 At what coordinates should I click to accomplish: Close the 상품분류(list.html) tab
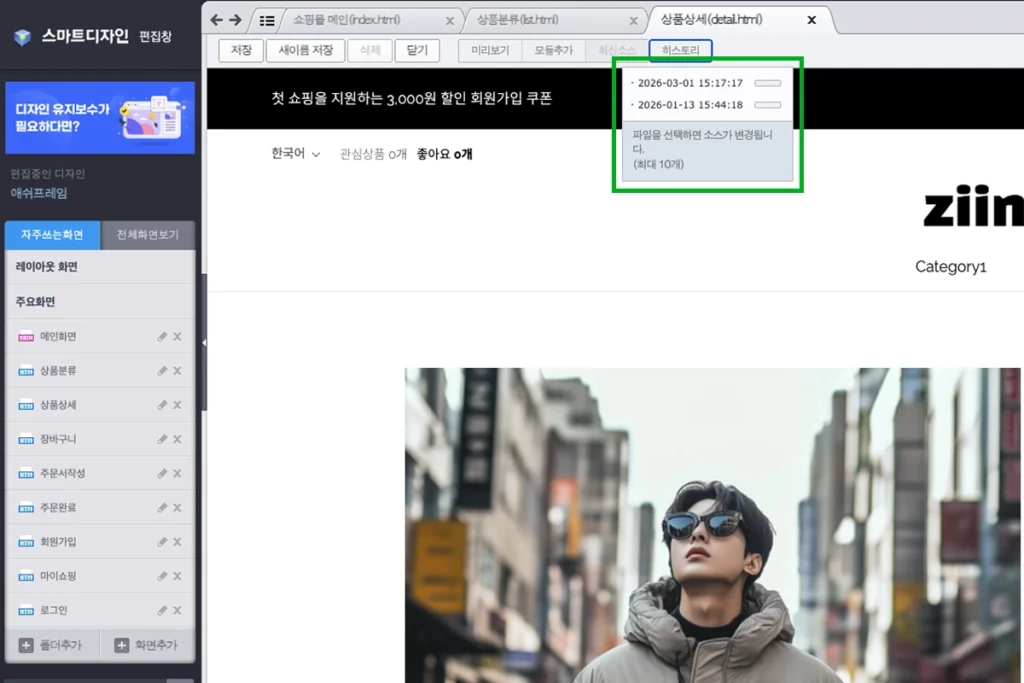(x=633, y=21)
